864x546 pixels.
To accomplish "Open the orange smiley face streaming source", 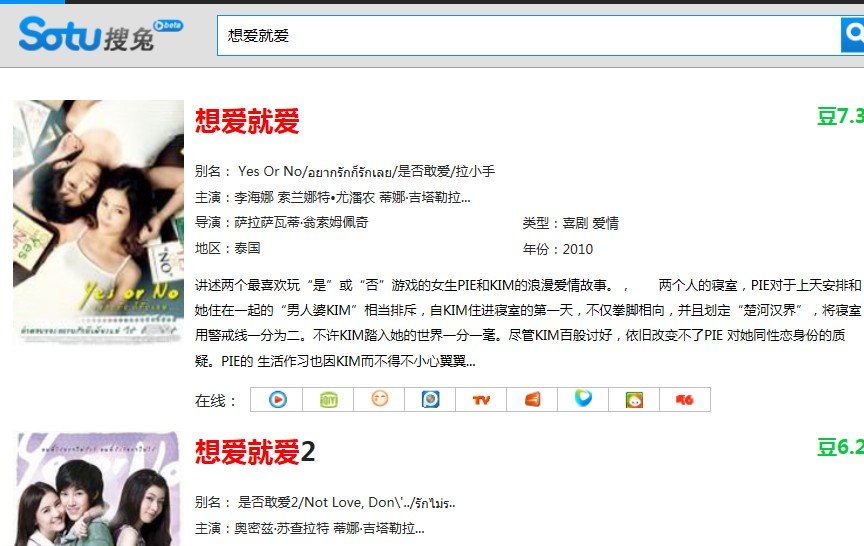I will coord(379,399).
